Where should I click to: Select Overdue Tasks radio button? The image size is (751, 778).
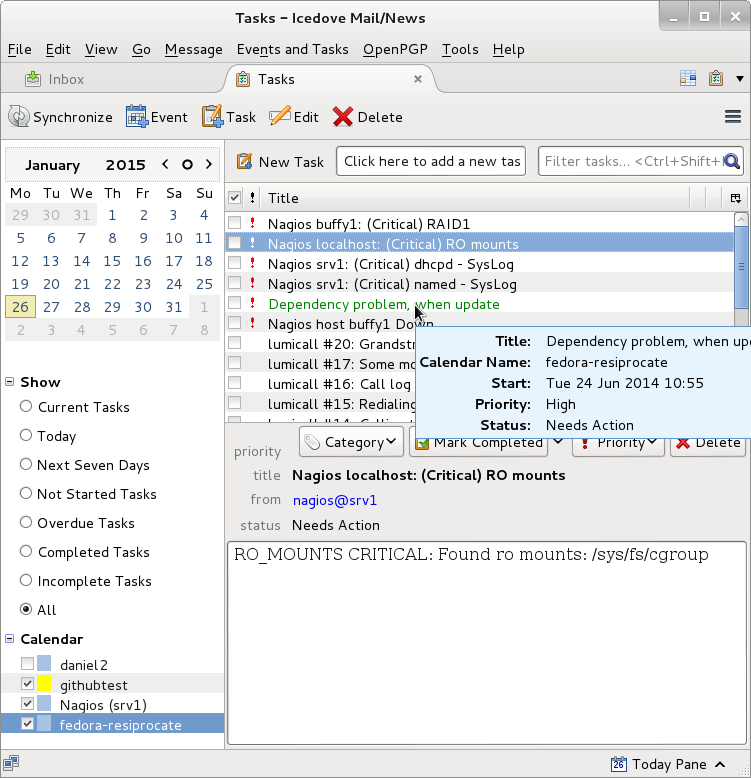click(26, 522)
